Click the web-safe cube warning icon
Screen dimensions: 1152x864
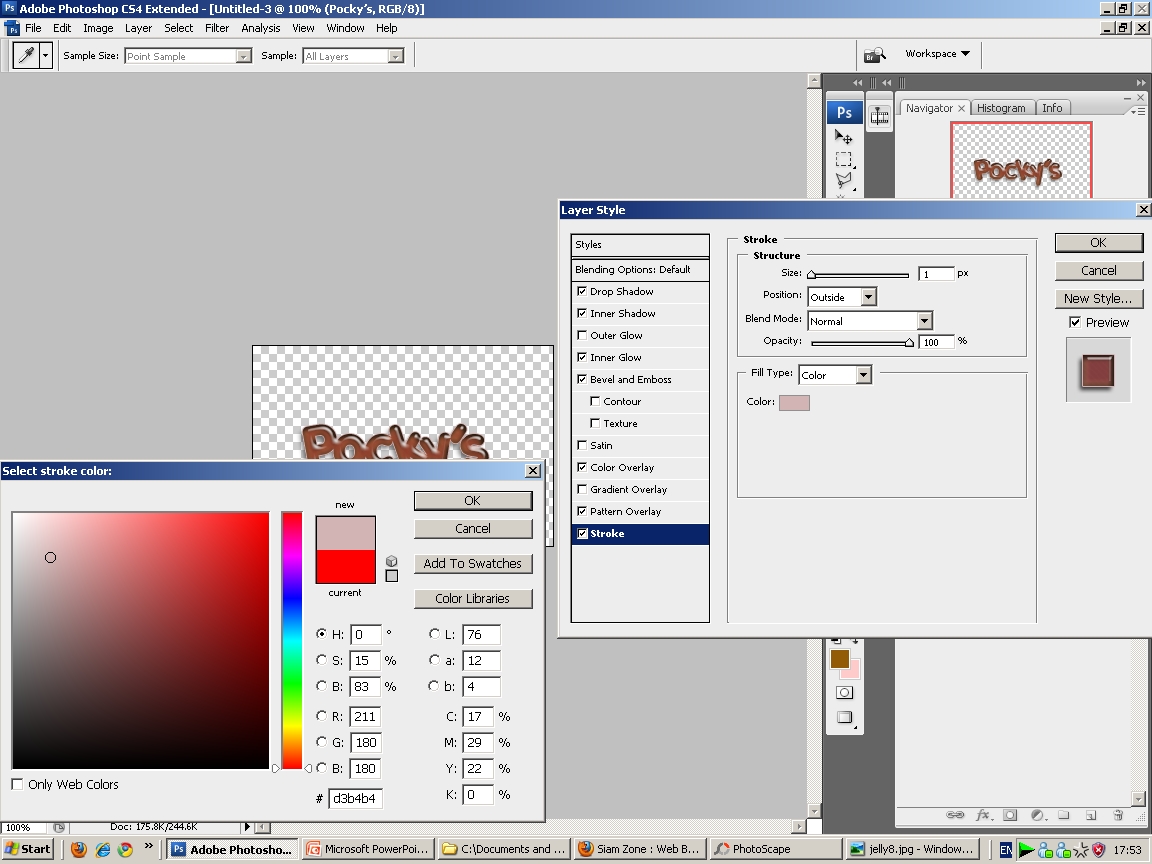(392, 561)
